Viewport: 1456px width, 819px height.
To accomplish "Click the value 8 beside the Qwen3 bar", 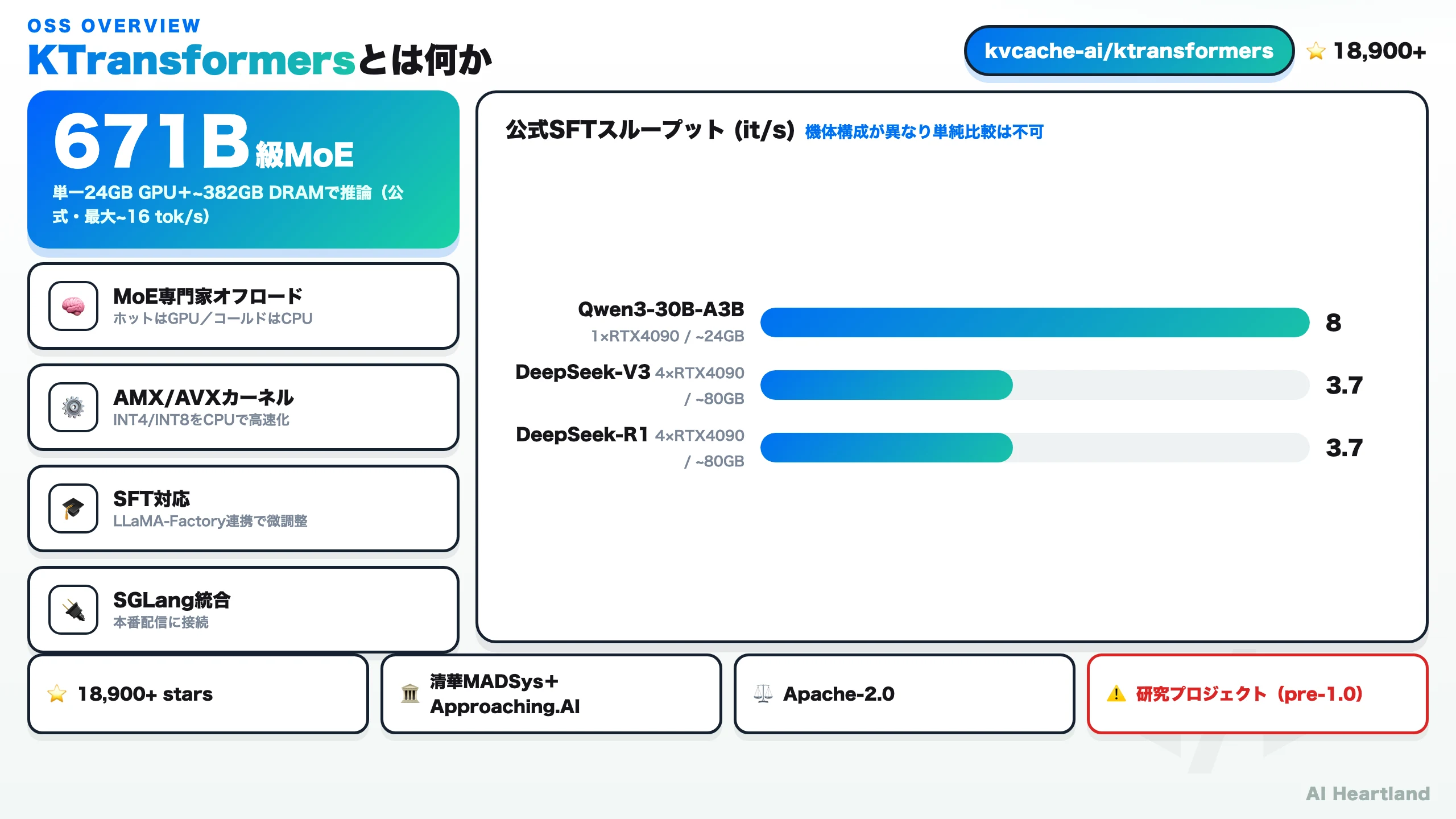I will coord(1333,322).
